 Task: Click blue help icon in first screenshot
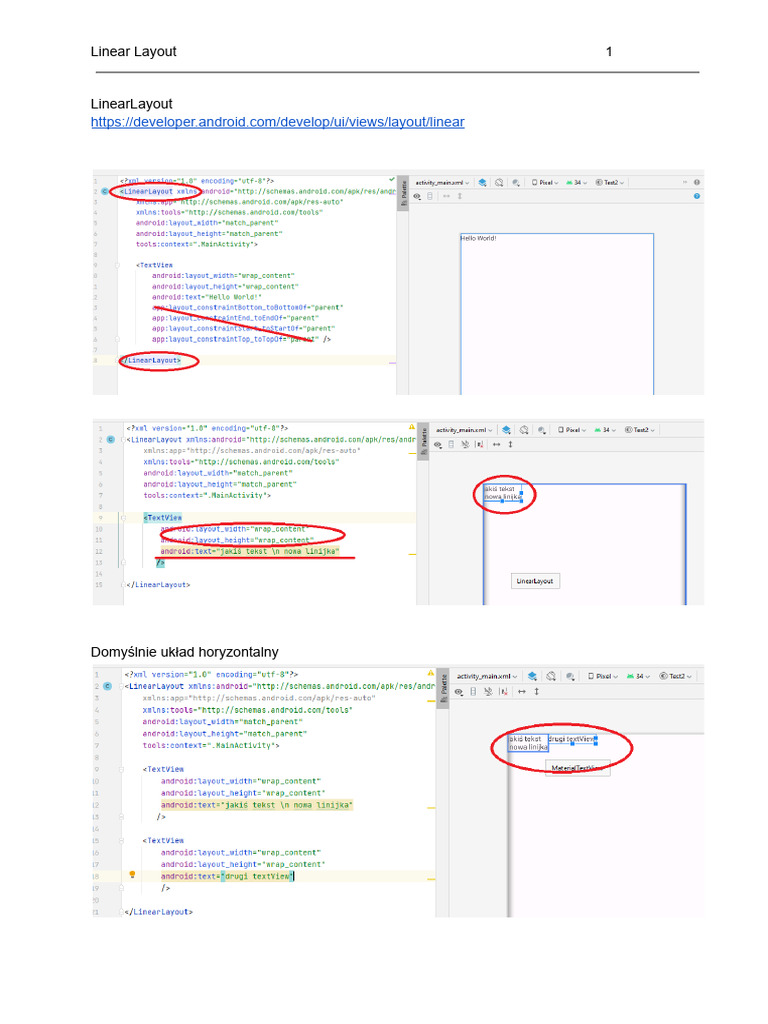pyautogui.click(x=697, y=196)
